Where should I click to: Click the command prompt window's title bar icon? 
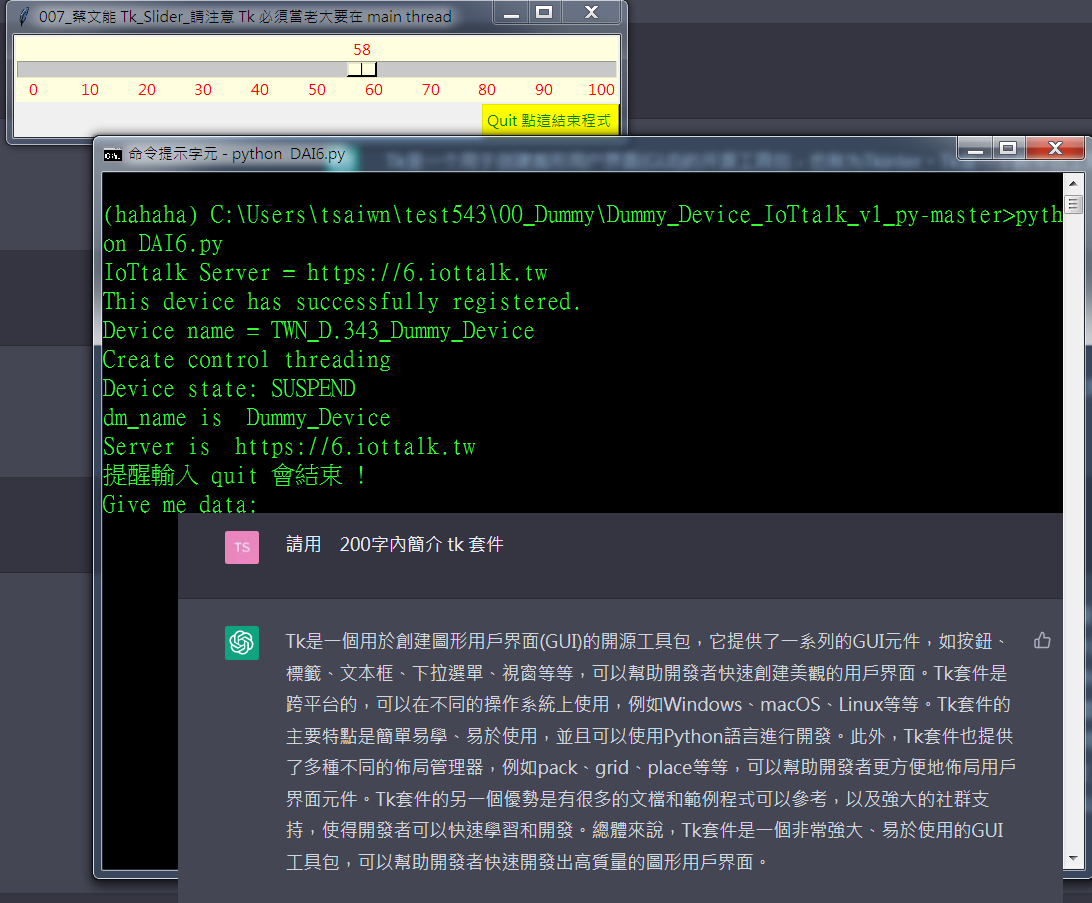(x=113, y=154)
